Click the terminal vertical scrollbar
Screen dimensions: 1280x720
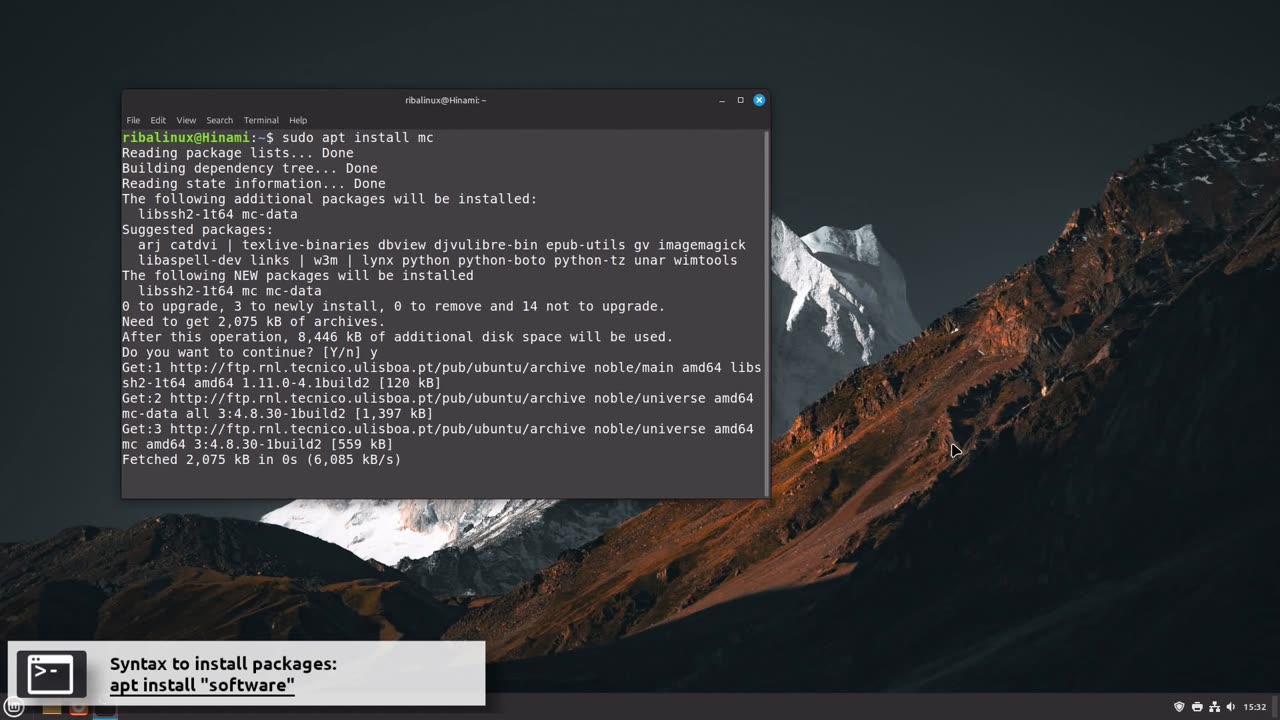(767, 312)
